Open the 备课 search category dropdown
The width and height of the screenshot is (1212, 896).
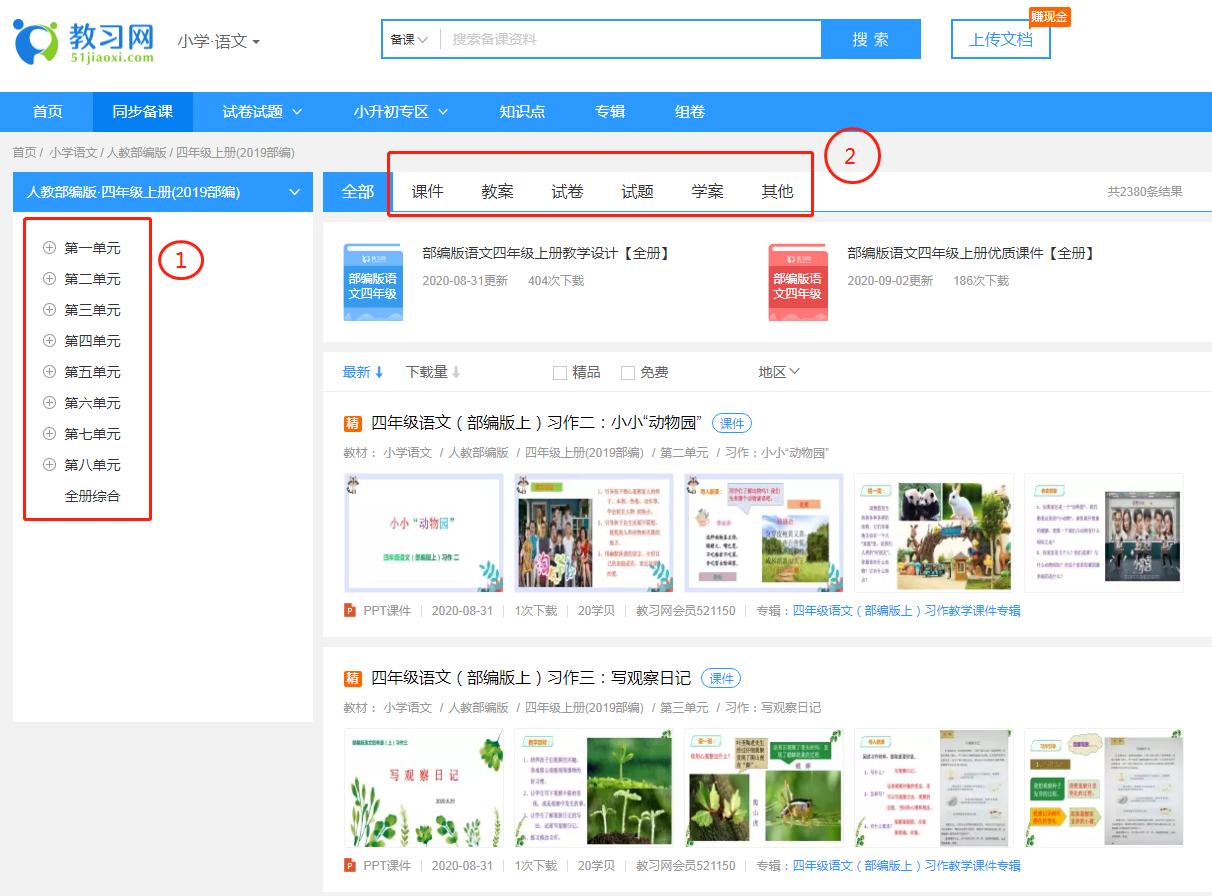(406, 39)
